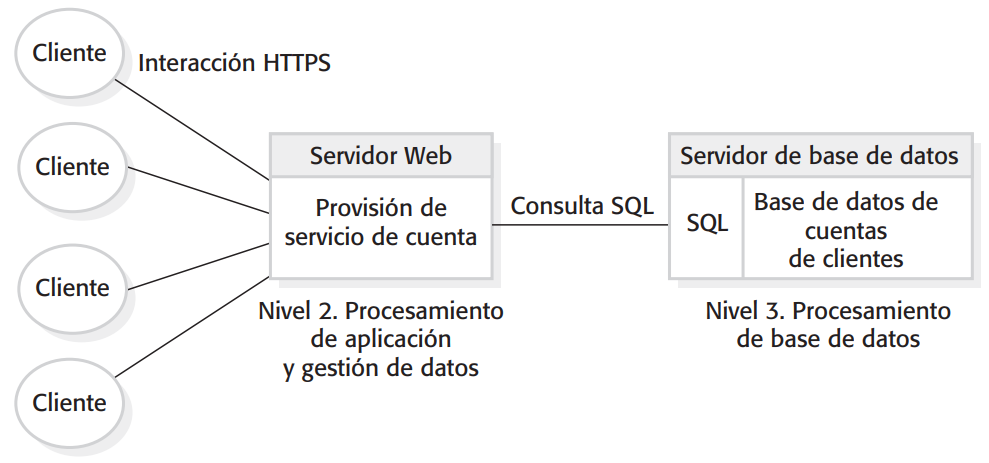Click the 'Nivel 2. Procesamiento' caption text
Viewport: 989px width, 463px height.
click(x=380, y=311)
